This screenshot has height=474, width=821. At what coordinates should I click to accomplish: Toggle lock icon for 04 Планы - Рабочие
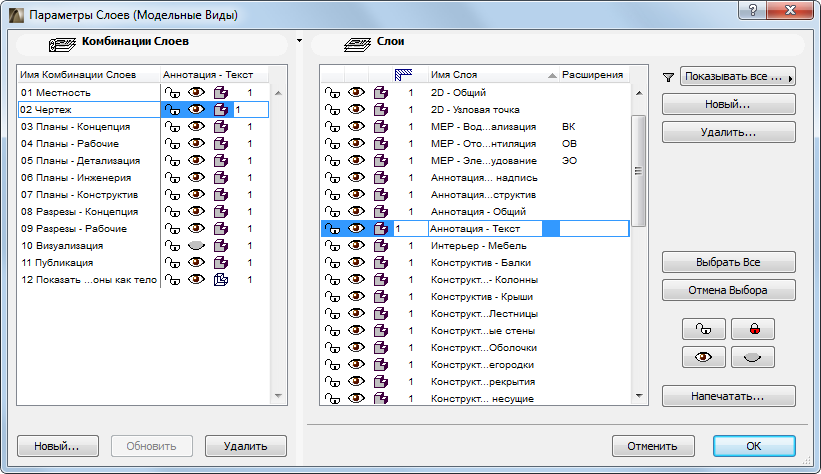[x=172, y=144]
